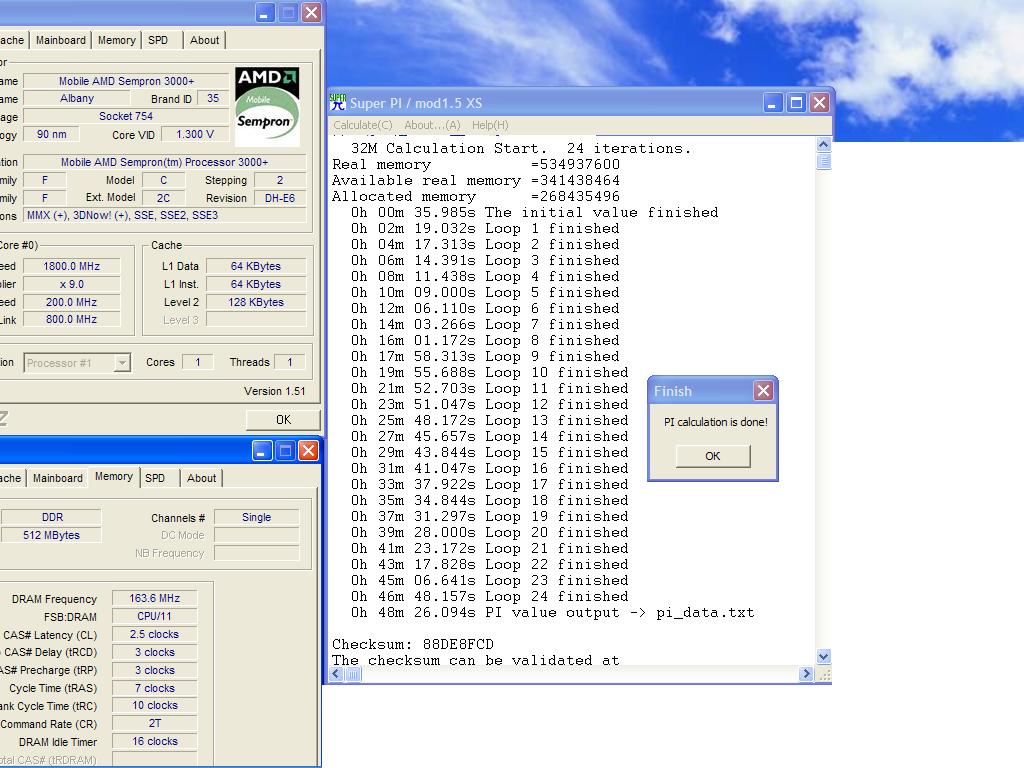The height and width of the screenshot is (768, 1024).
Task: Click the '1800.0 MHz' core speed value
Action: point(72,266)
